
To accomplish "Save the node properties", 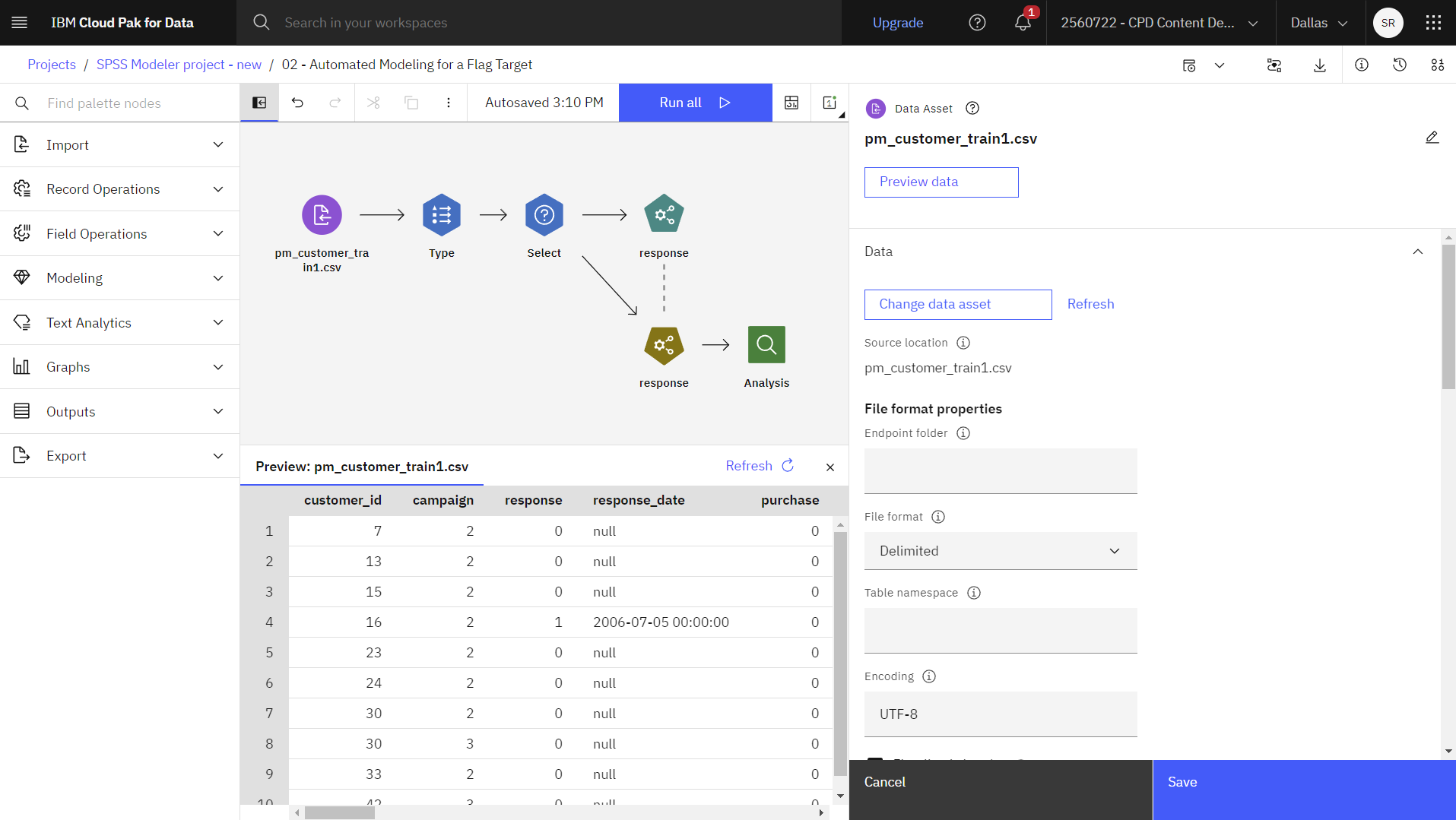I will [1304, 790].
